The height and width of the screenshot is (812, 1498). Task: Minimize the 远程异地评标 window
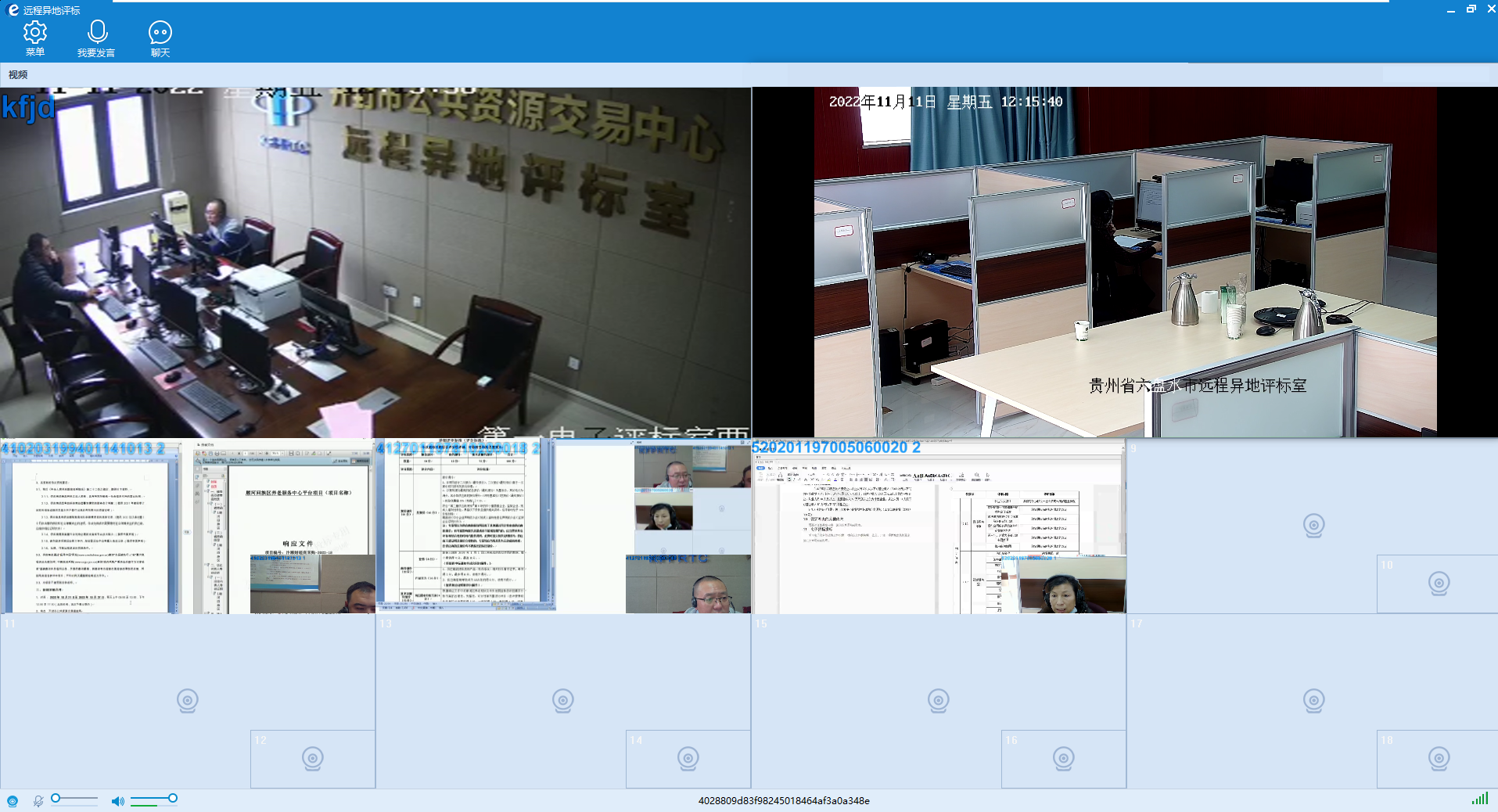pos(1451,9)
